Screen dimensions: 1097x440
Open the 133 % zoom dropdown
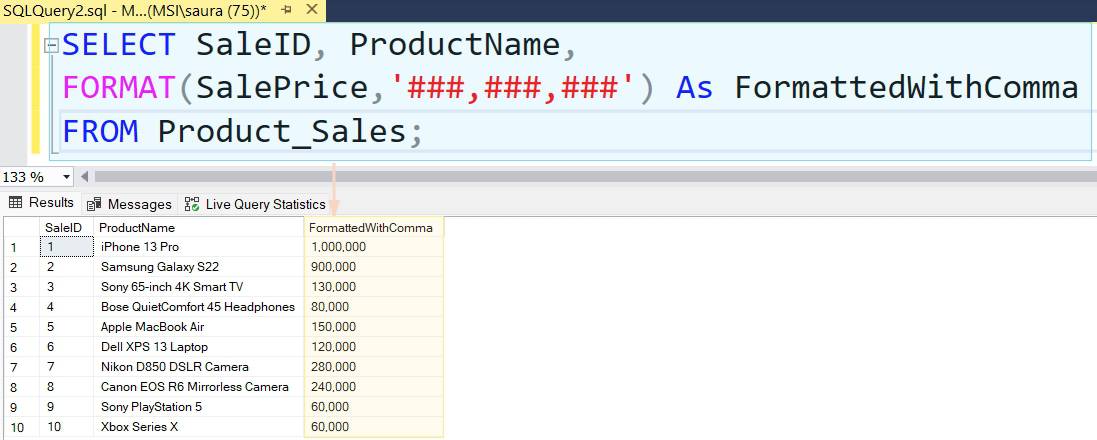[67, 177]
